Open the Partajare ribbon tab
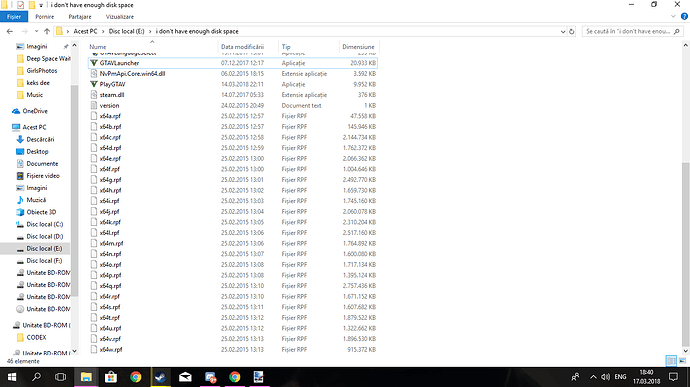This screenshot has width=690, height=387. pyautogui.click(x=80, y=17)
